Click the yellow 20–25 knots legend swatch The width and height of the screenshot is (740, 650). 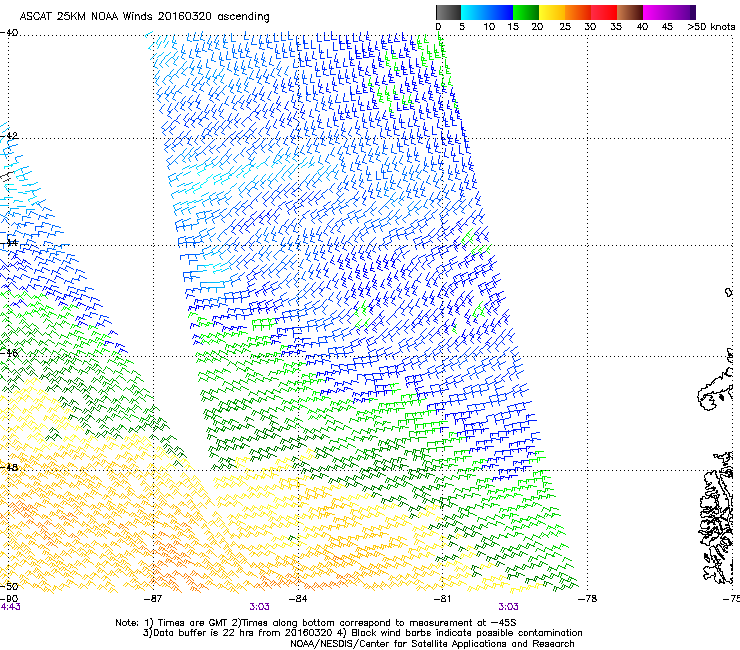point(552,12)
